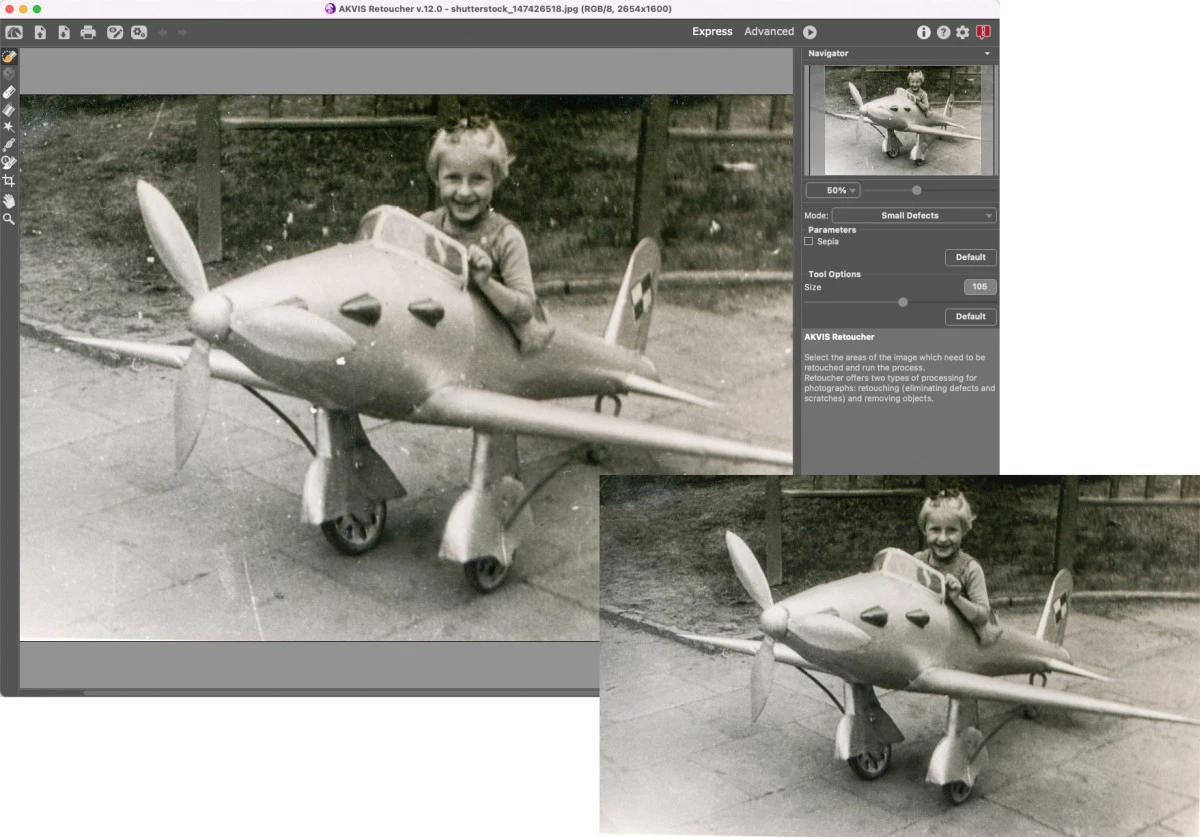Enable the Sepia checkbox
This screenshot has height=837, width=1200.
pyautogui.click(x=809, y=241)
